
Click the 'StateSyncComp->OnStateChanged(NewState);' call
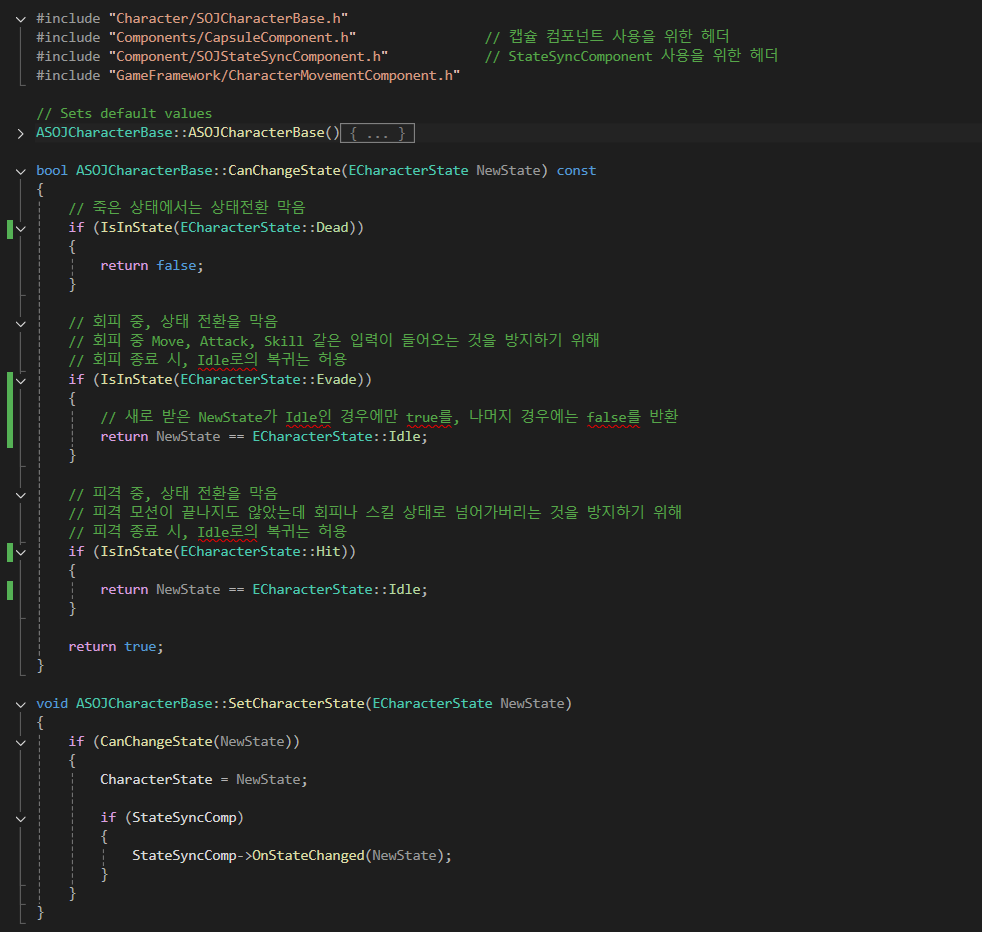pos(292,856)
